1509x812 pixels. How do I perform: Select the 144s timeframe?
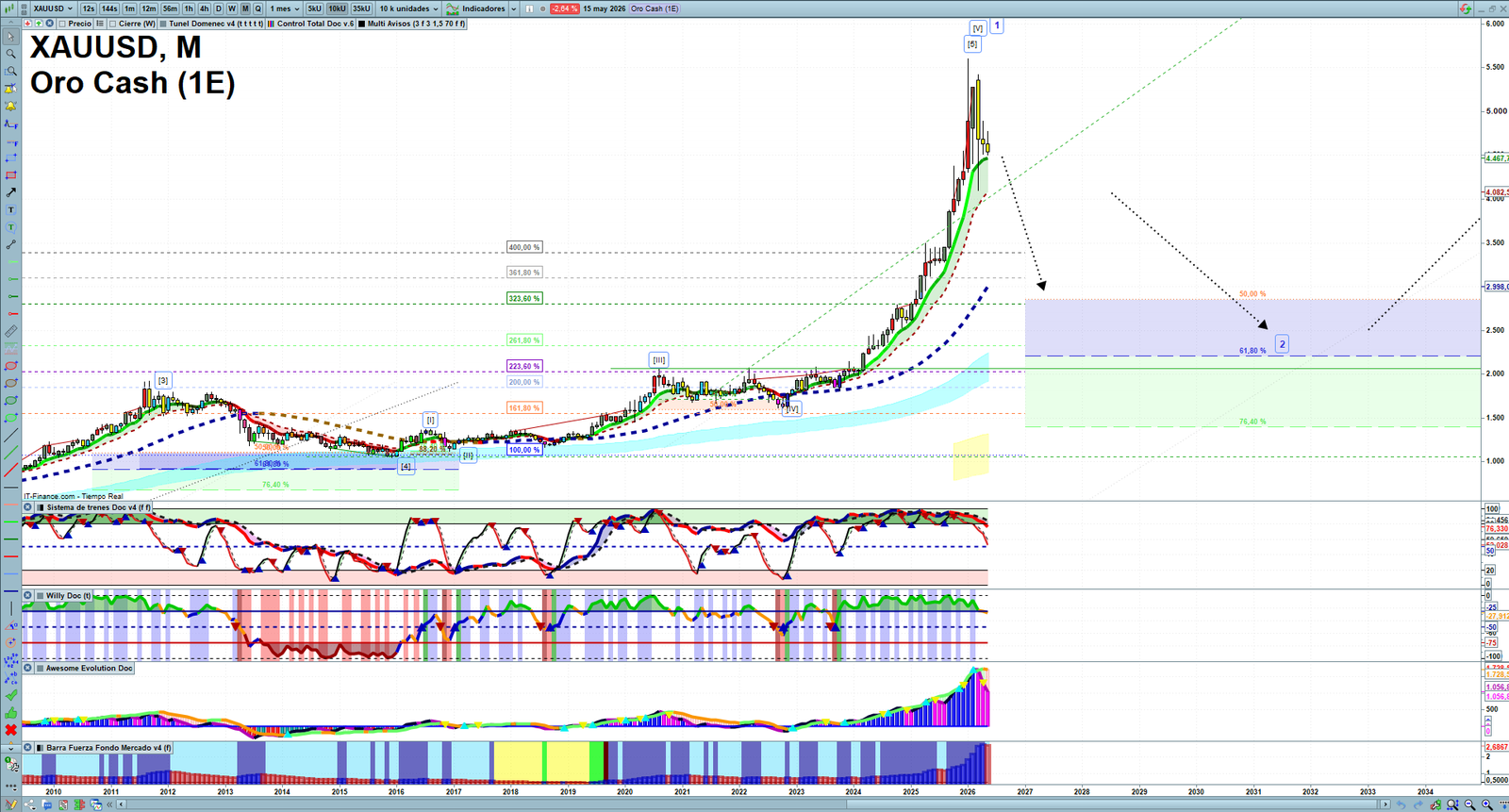pos(109,8)
